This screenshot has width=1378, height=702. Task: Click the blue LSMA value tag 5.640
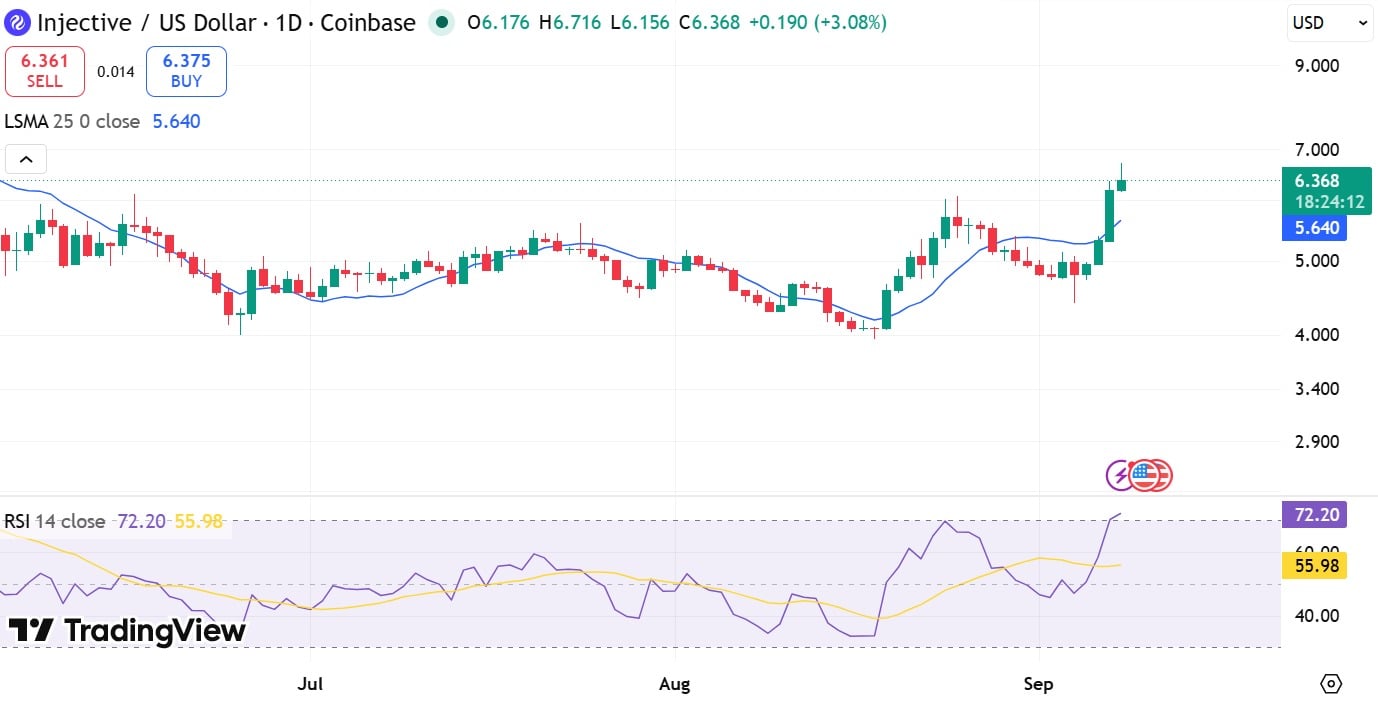click(x=1315, y=228)
